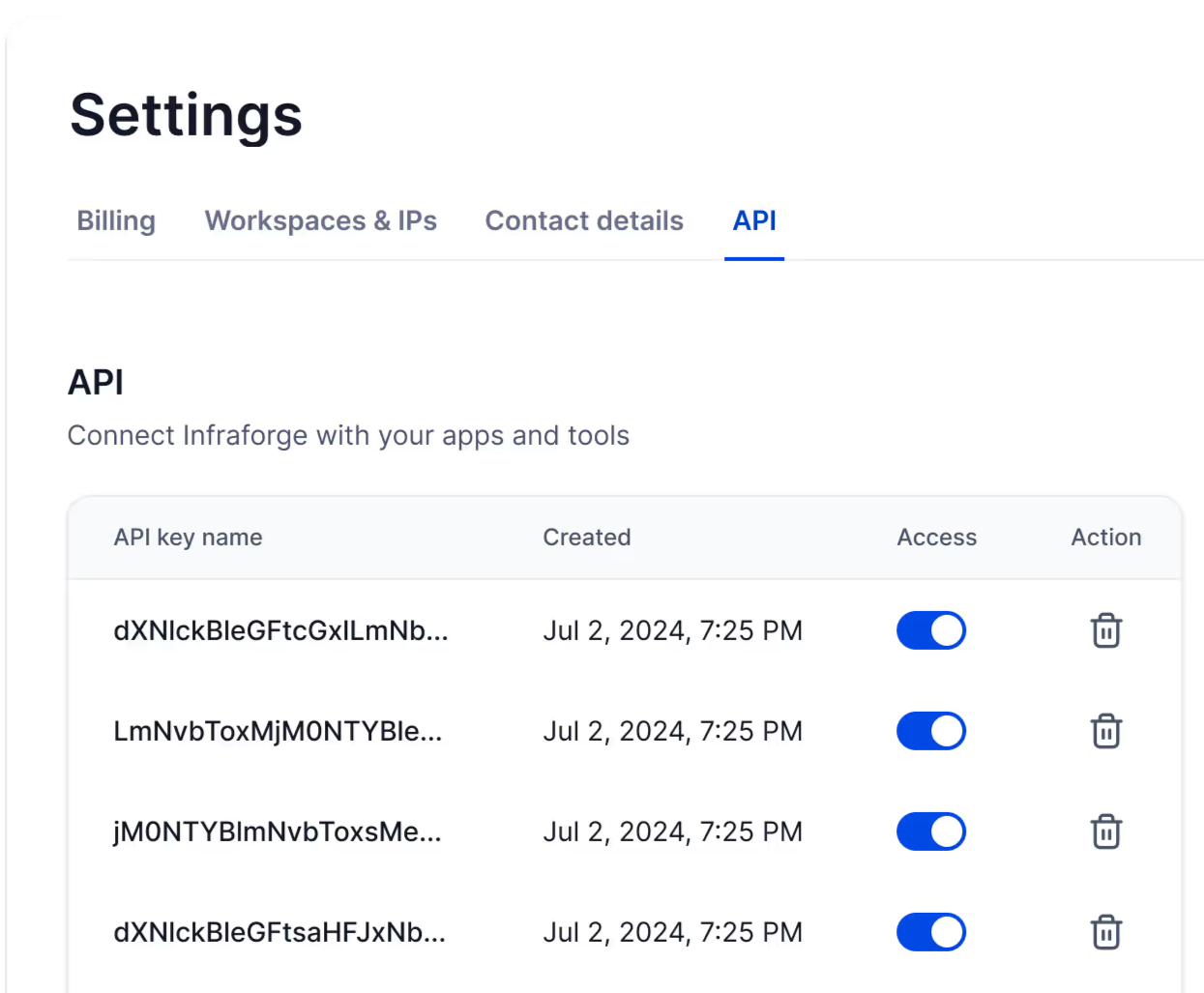Switch to Workspaces & IPs tab

[x=321, y=221]
